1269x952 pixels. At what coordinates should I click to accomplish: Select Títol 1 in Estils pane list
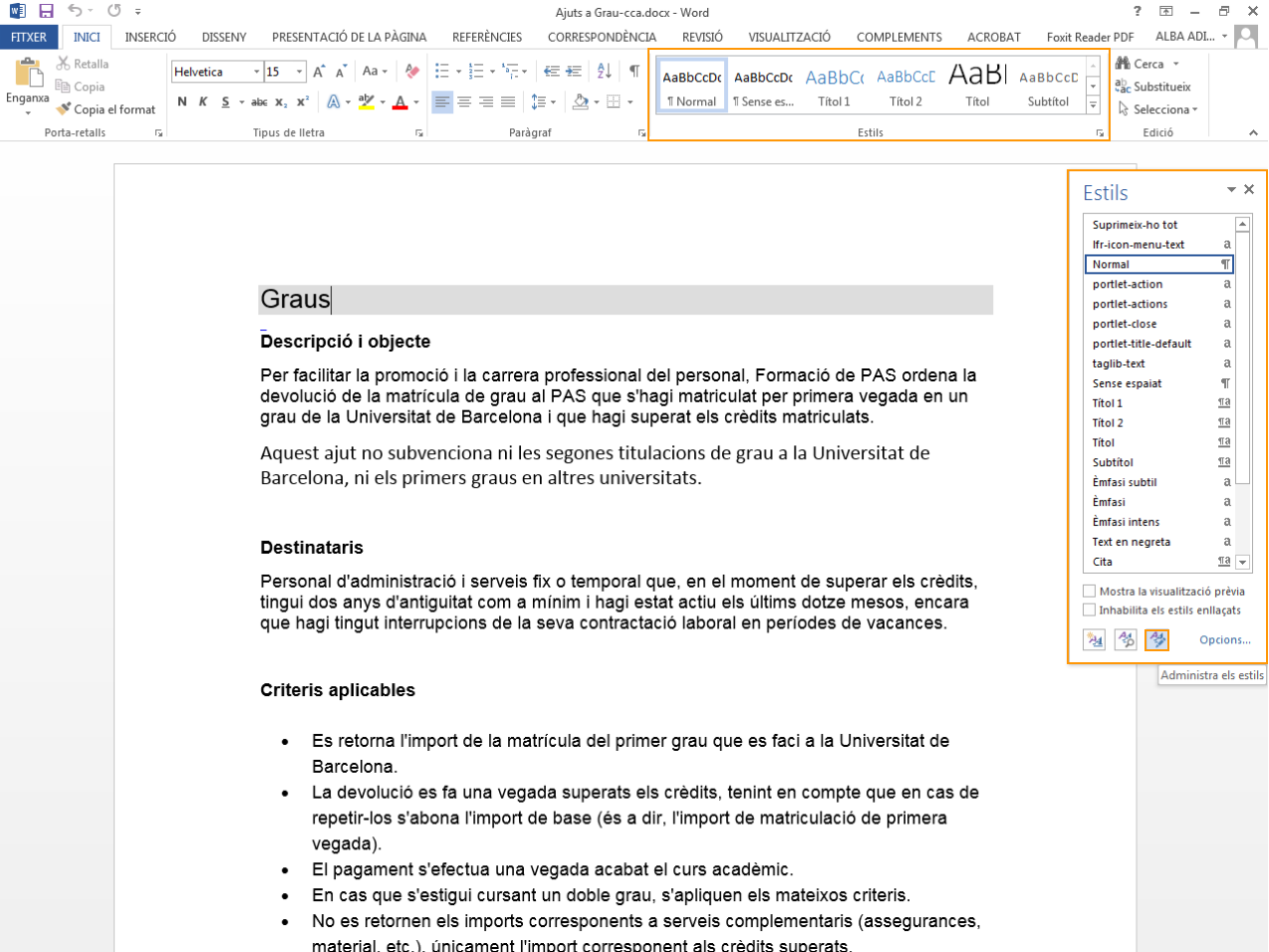click(1108, 403)
